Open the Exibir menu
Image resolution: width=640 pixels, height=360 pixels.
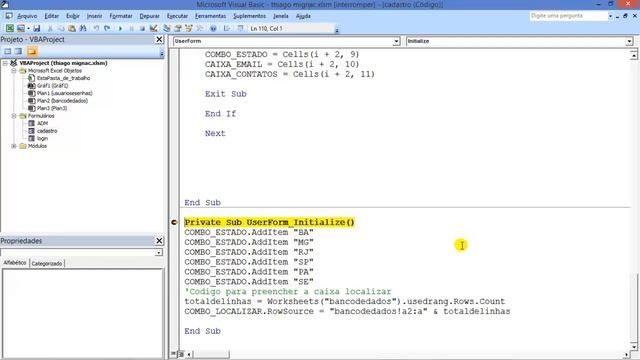pos(73,16)
